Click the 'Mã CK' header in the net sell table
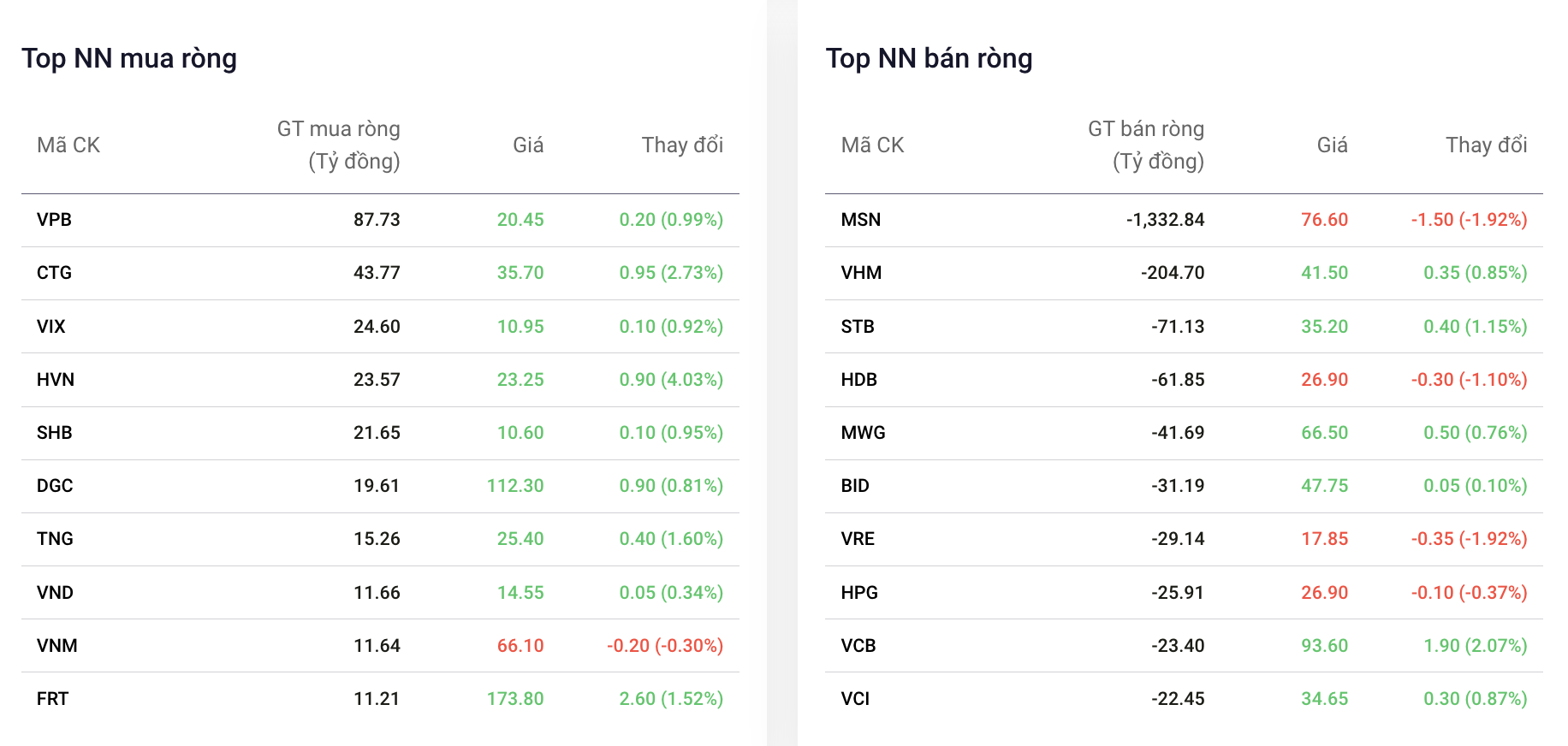The width and height of the screenshot is (1568, 746). (873, 145)
